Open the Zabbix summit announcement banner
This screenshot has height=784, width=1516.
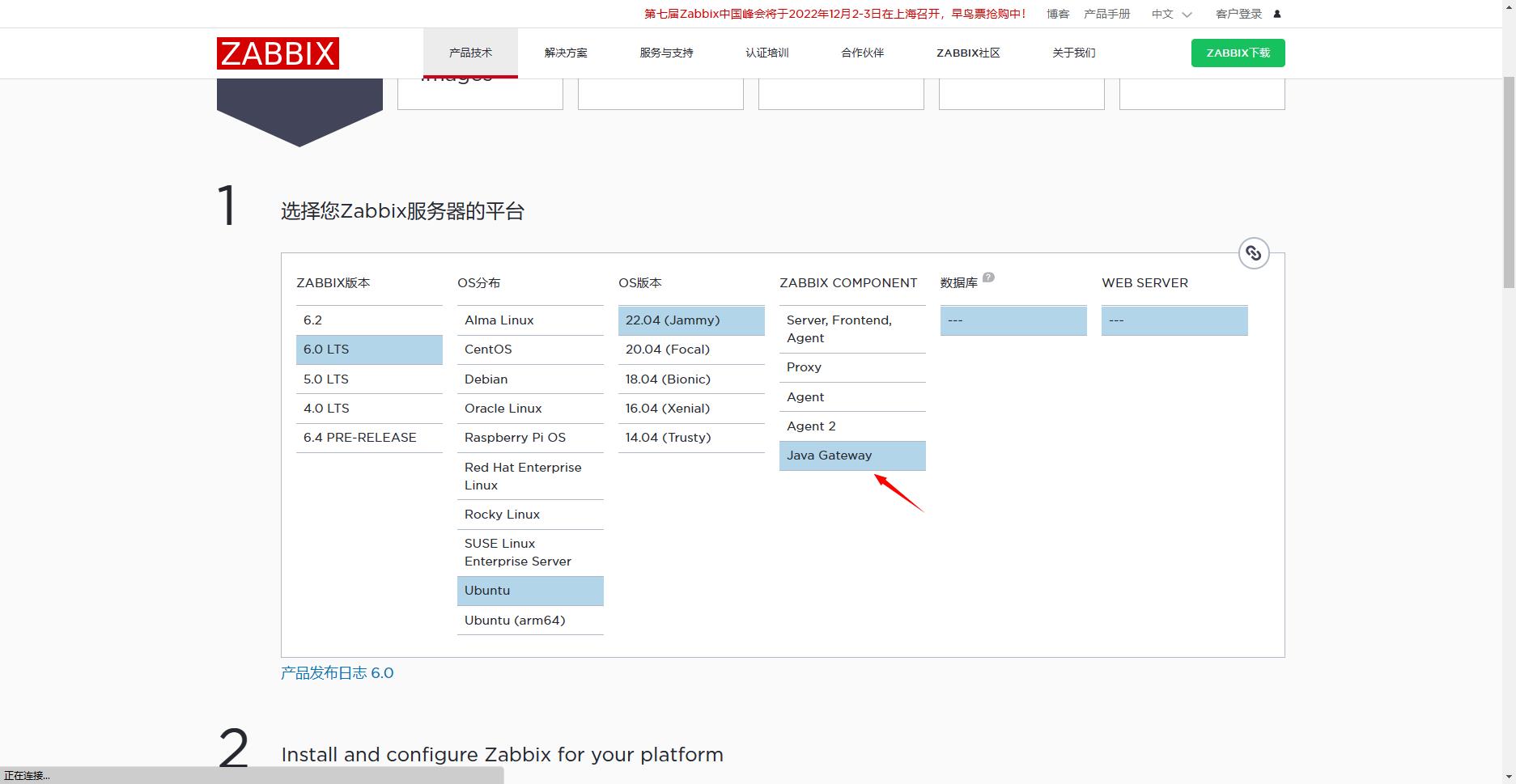pos(835,14)
